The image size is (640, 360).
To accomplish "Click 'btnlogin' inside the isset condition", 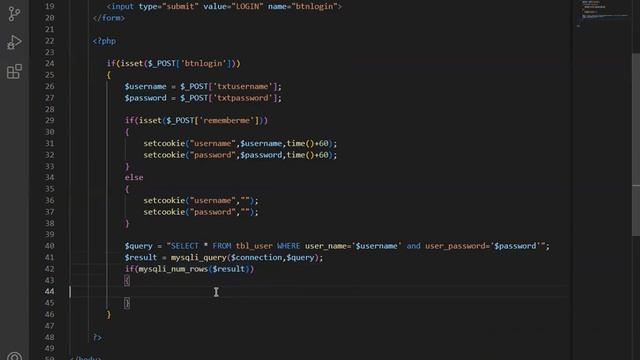I will pyautogui.click(x=204, y=63).
